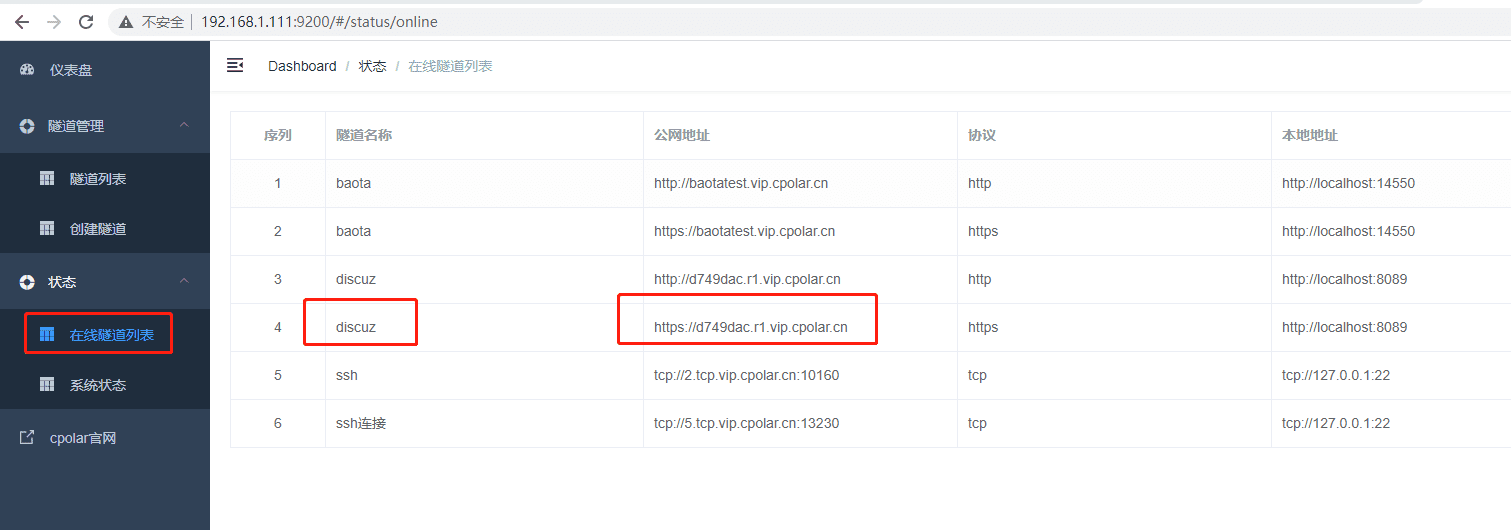This screenshot has width=1511, height=530.
Task: Click the system status (系统状态) grid icon
Action: click(x=47, y=385)
